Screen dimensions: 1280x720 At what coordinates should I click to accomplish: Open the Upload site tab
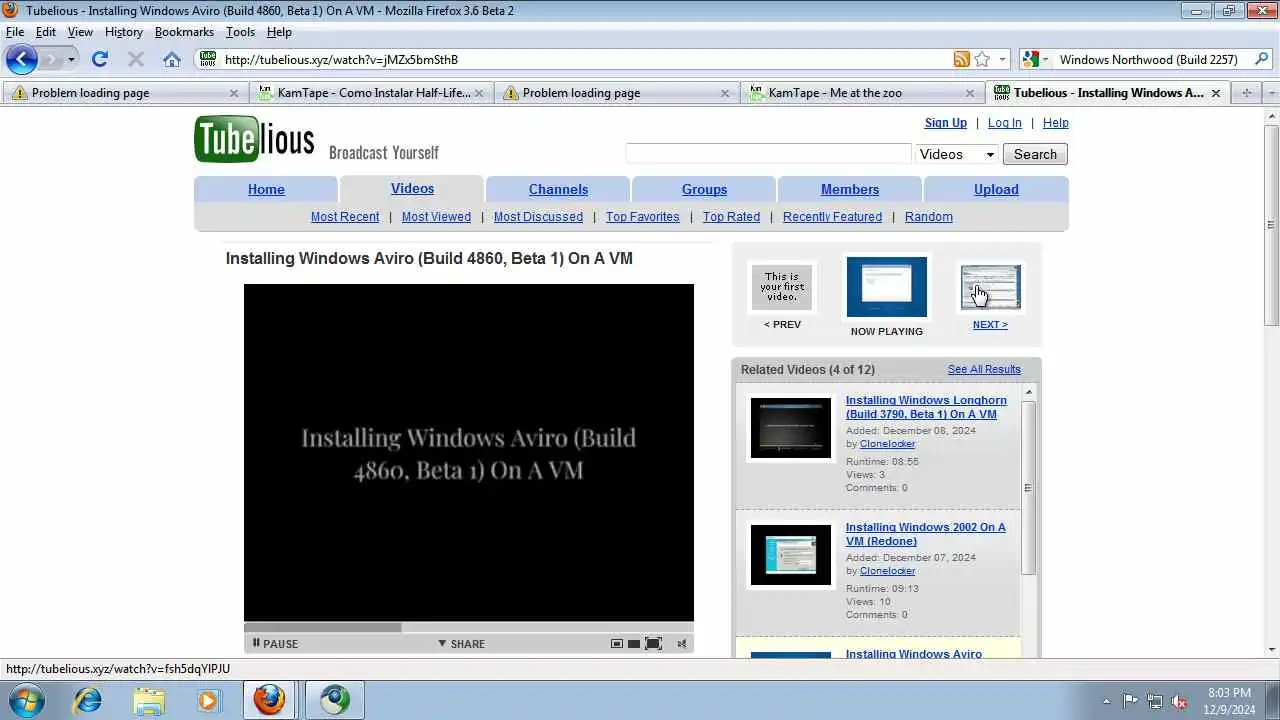click(996, 189)
